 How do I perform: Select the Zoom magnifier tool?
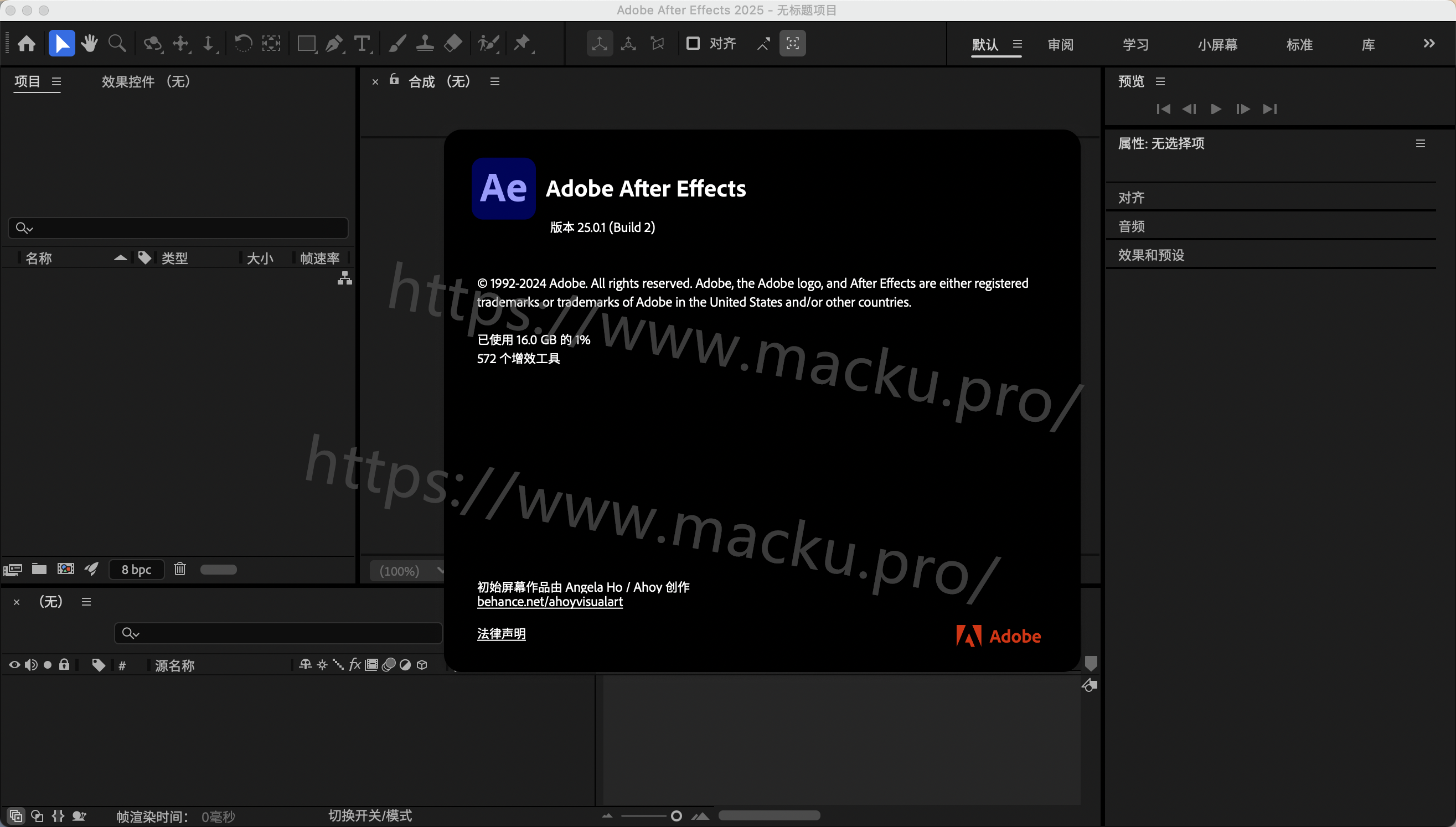point(117,44)
